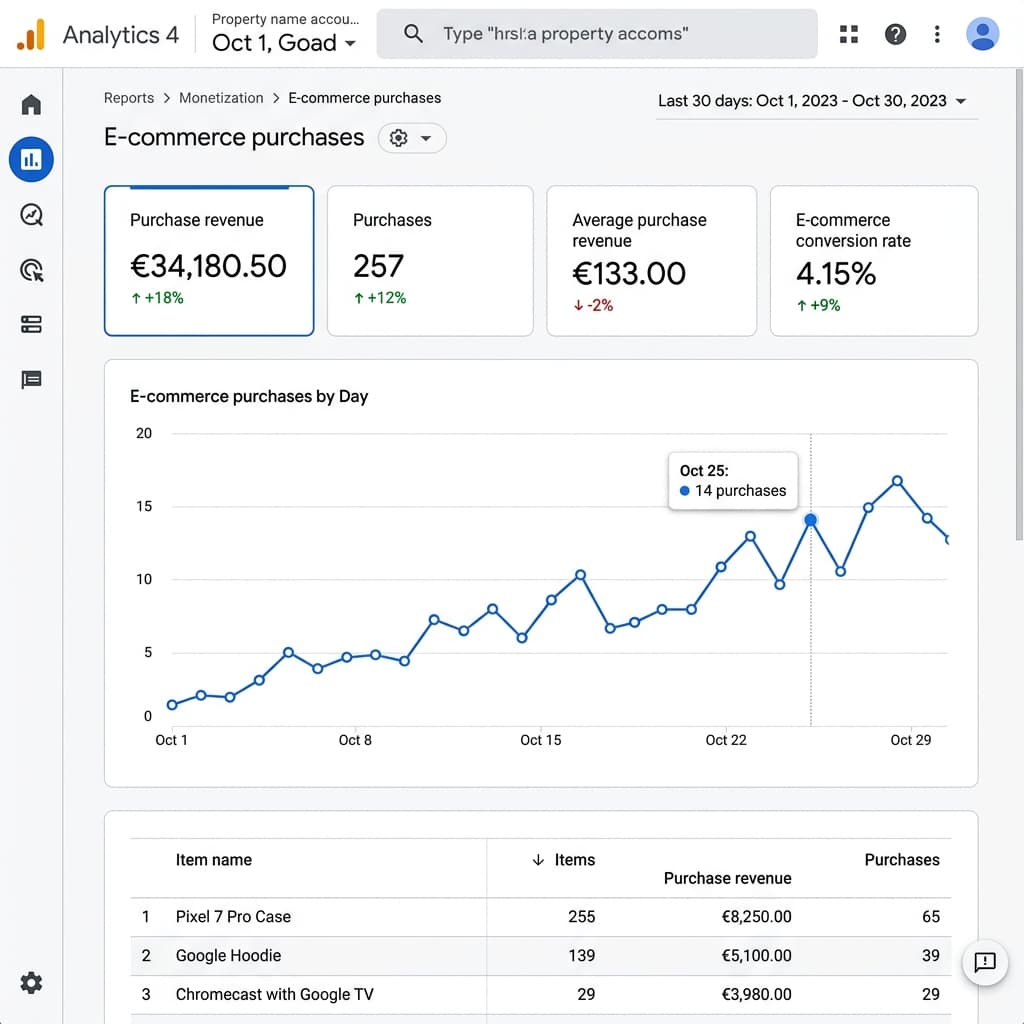Click E-commerce purchases breadcrumb
The height and width of the screenshot is (1024, 1024).
click(x=364, y=98)
